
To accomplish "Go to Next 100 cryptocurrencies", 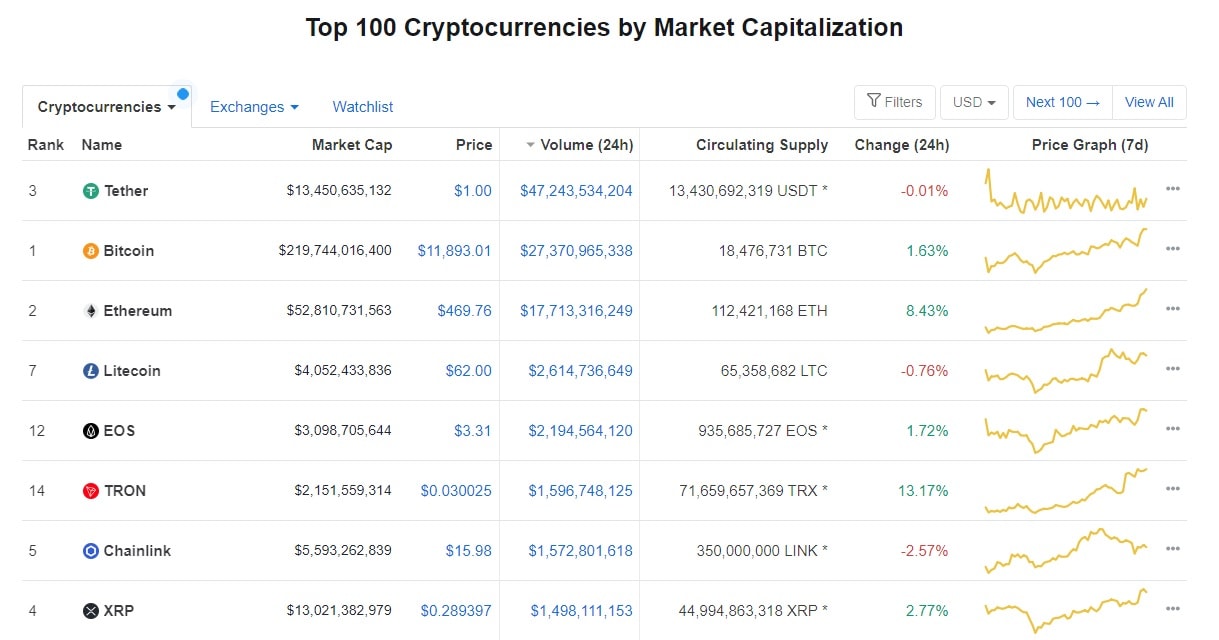I will [1063, 102].
